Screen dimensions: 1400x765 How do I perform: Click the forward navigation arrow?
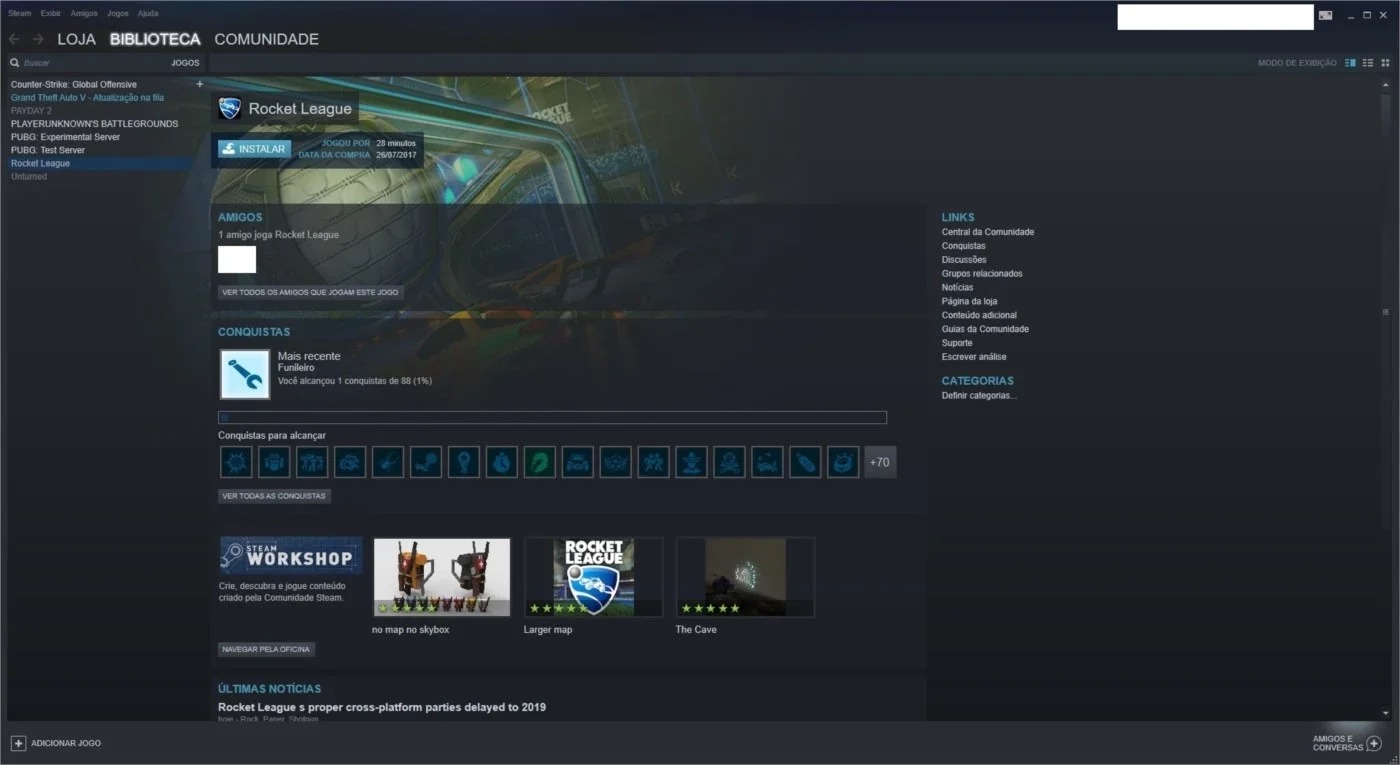(x=38, y=39)
